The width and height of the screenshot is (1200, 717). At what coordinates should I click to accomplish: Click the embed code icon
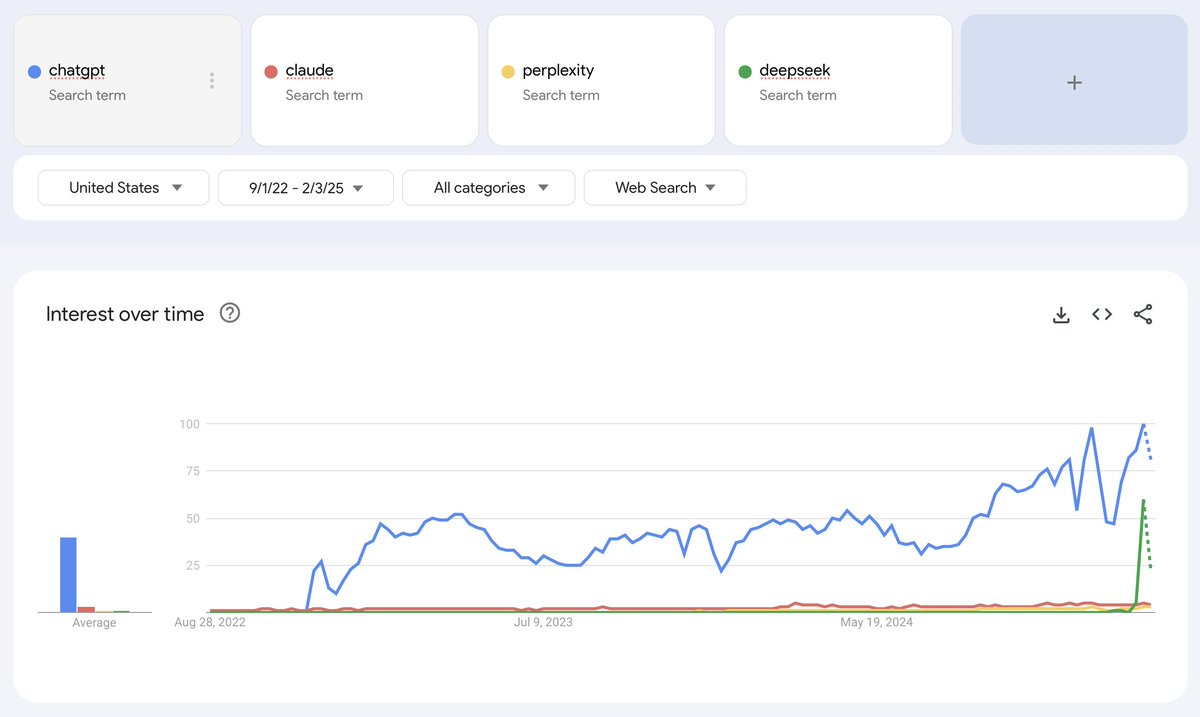[1102, 315]
